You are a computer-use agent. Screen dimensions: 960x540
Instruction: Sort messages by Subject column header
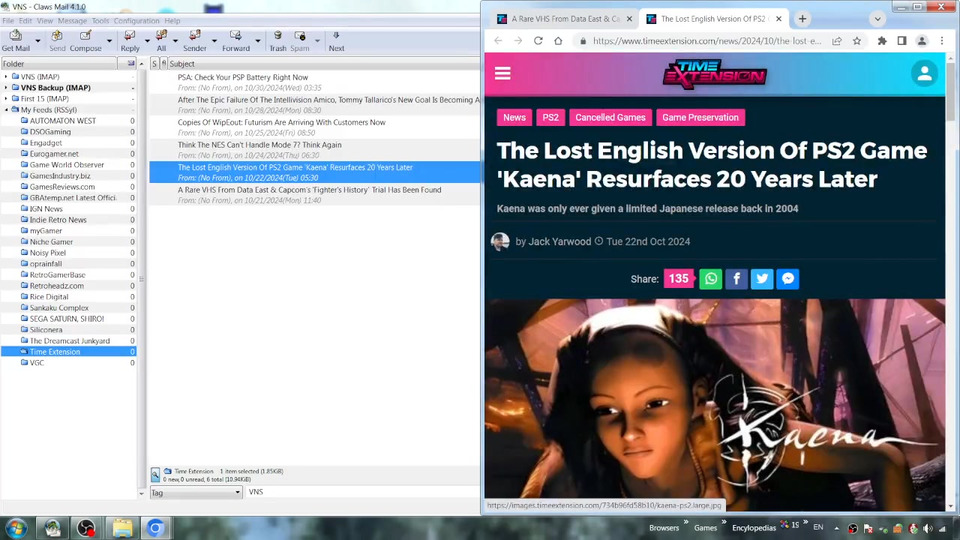click(323, 64)
